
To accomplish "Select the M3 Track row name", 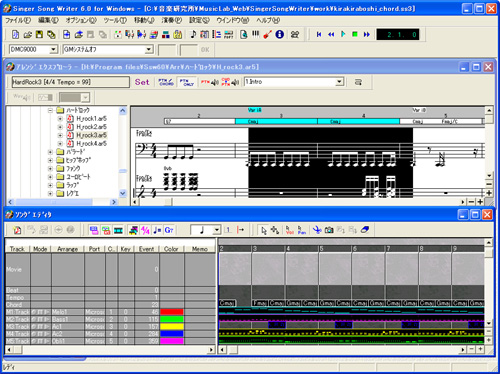I will (x=18, y=327).
